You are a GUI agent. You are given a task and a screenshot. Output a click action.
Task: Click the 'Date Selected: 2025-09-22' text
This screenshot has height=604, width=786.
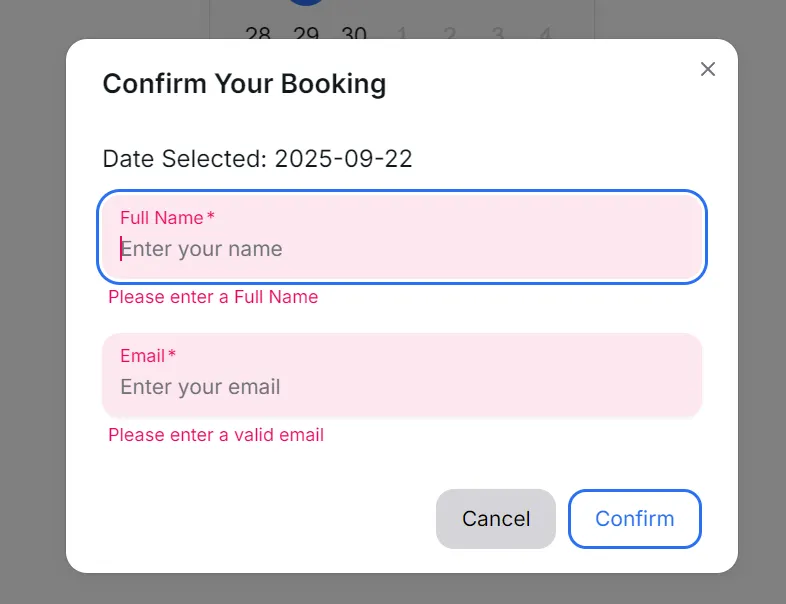point(257,159)
